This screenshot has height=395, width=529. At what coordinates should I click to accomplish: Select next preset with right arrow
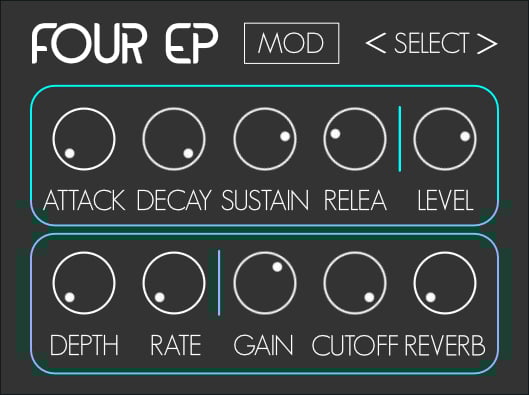click(487, 43)
